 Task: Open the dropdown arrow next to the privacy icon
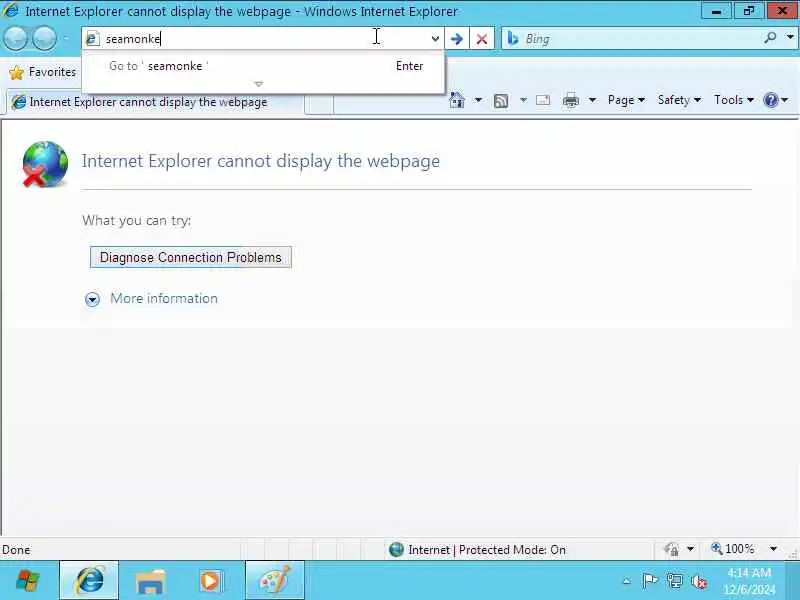click(690, 549)
